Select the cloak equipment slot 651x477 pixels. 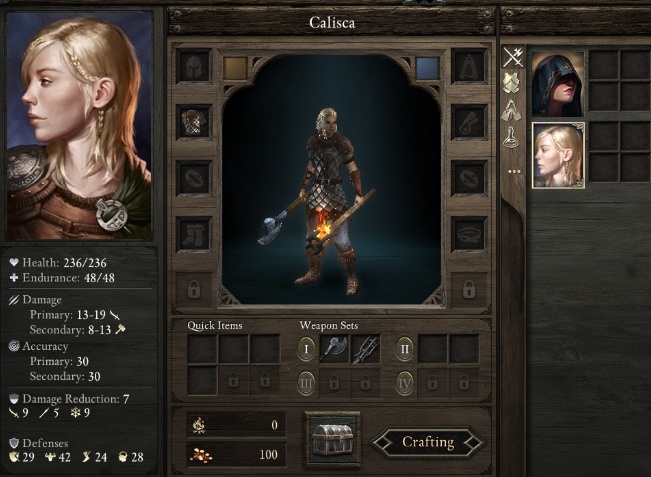pos(470,67)
